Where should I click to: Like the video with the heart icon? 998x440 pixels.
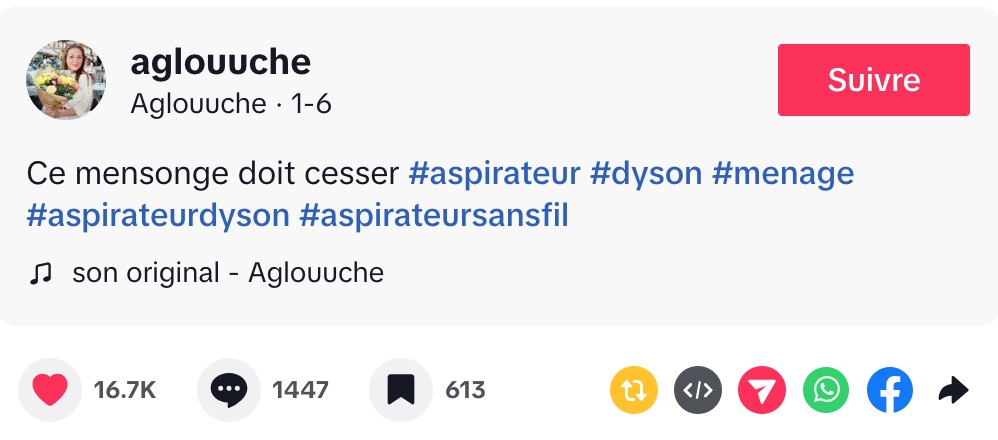(x=50, y=390)
